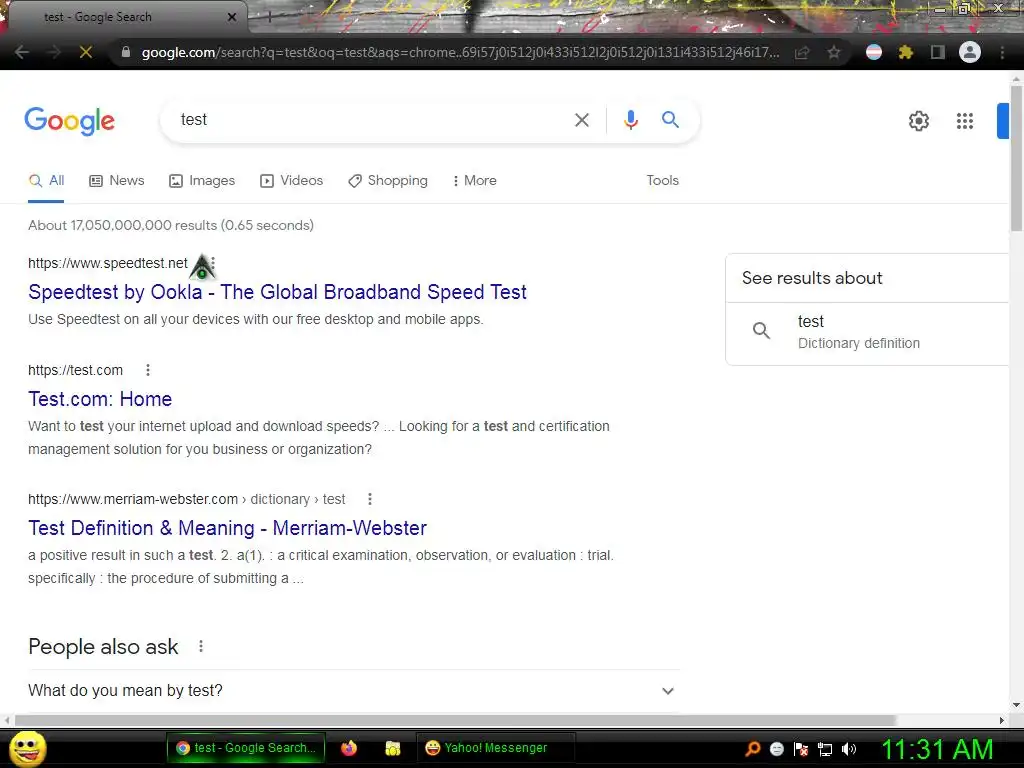Click the volume speaker tray icon
This screenshot has height=768, width=1024.
849,749
